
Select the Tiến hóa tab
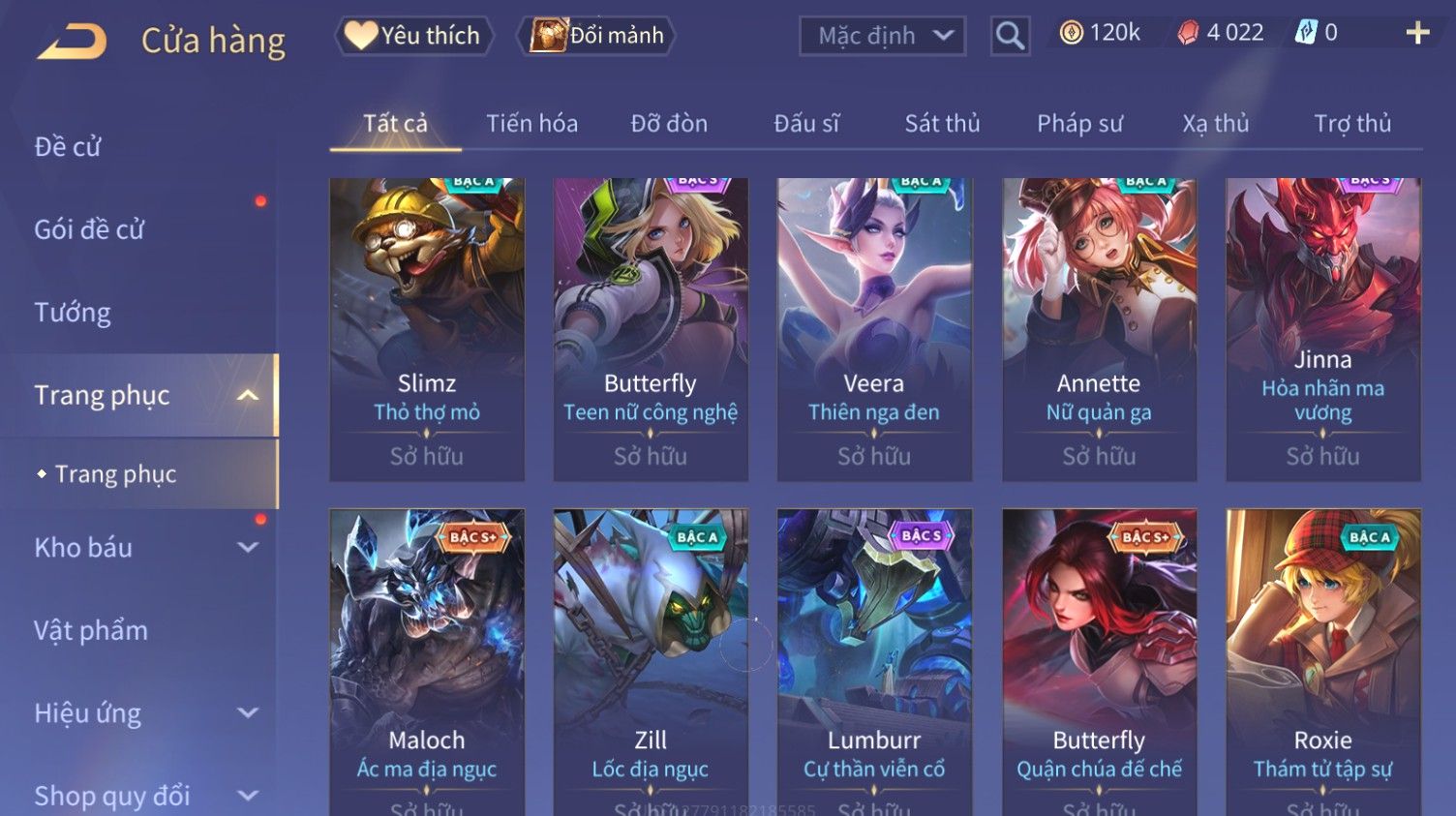(531, 124)
